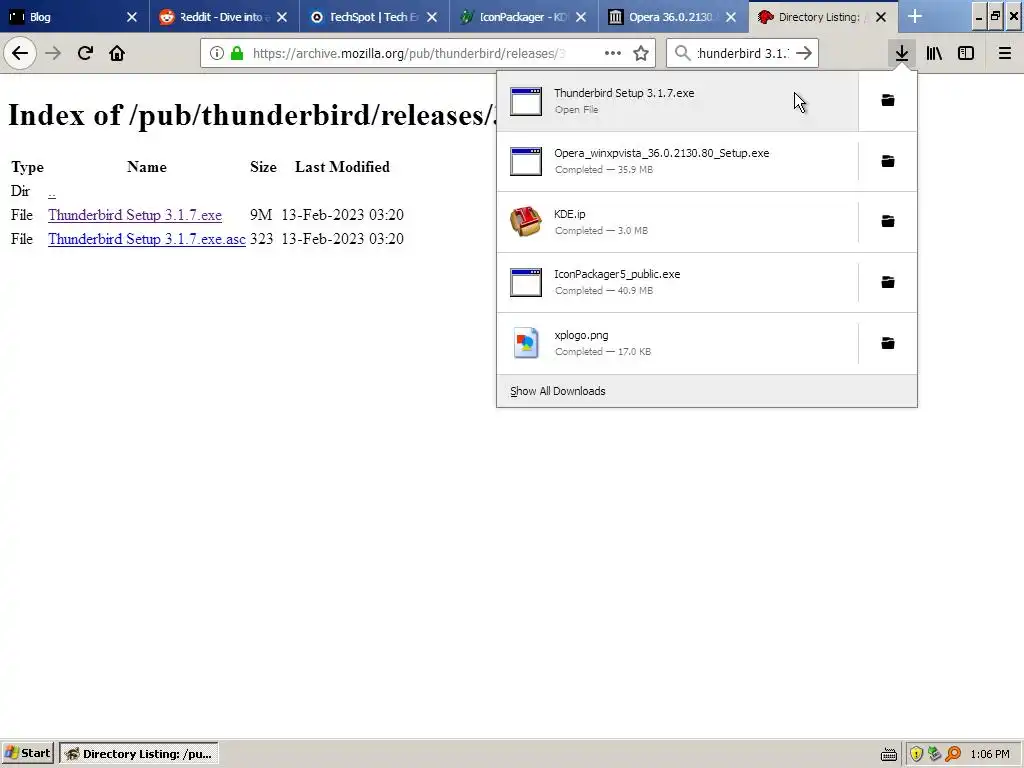This screenshot has width=1024, height=768.
Task: Open the hamburger application menu
Action: pyautogui.click(x=1005, y=53)
